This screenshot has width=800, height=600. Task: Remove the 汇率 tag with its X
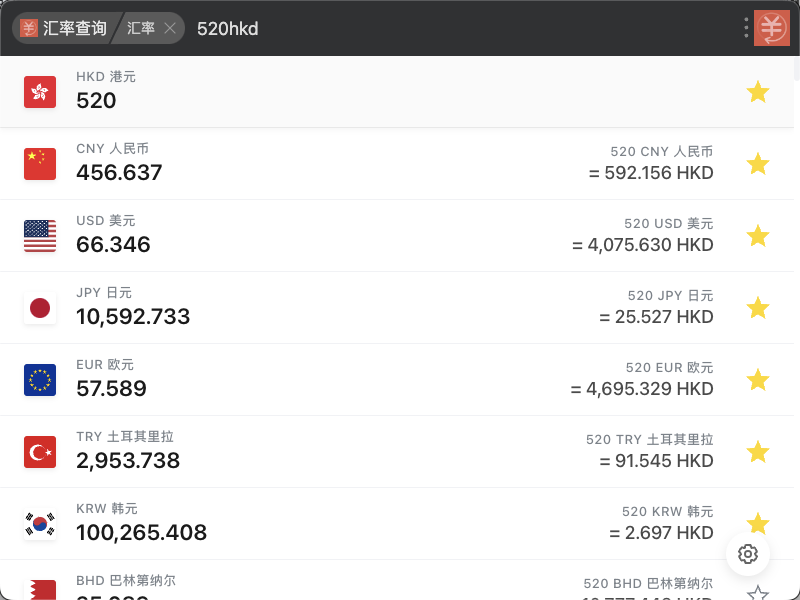170,28
